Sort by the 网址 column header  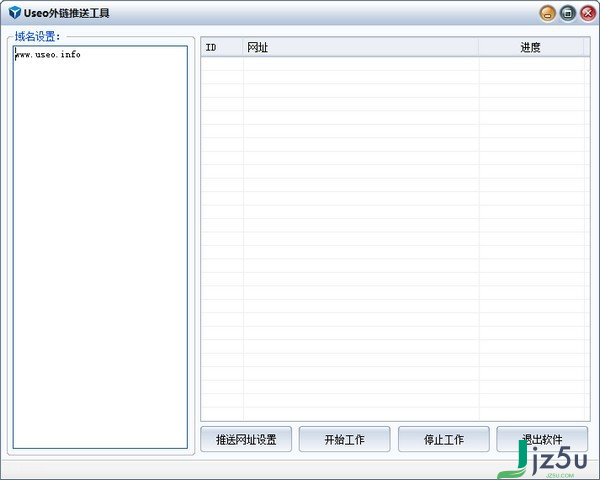361,47
